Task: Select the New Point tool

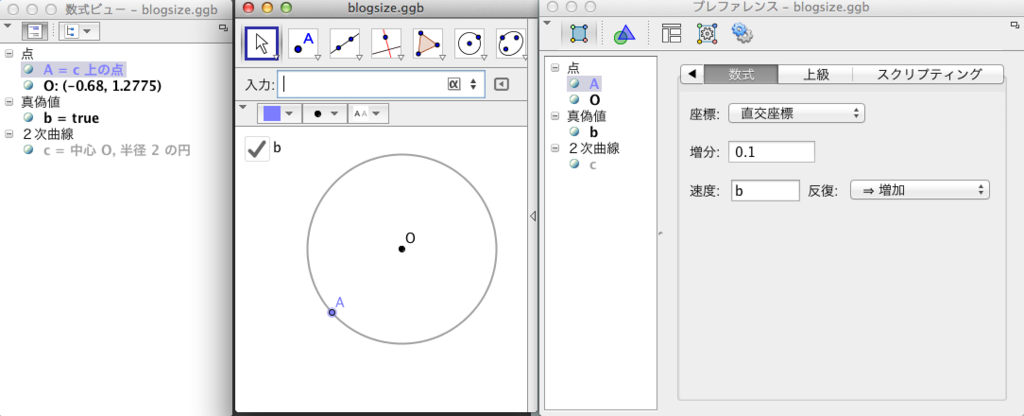Action: click(x=304, y=44)
